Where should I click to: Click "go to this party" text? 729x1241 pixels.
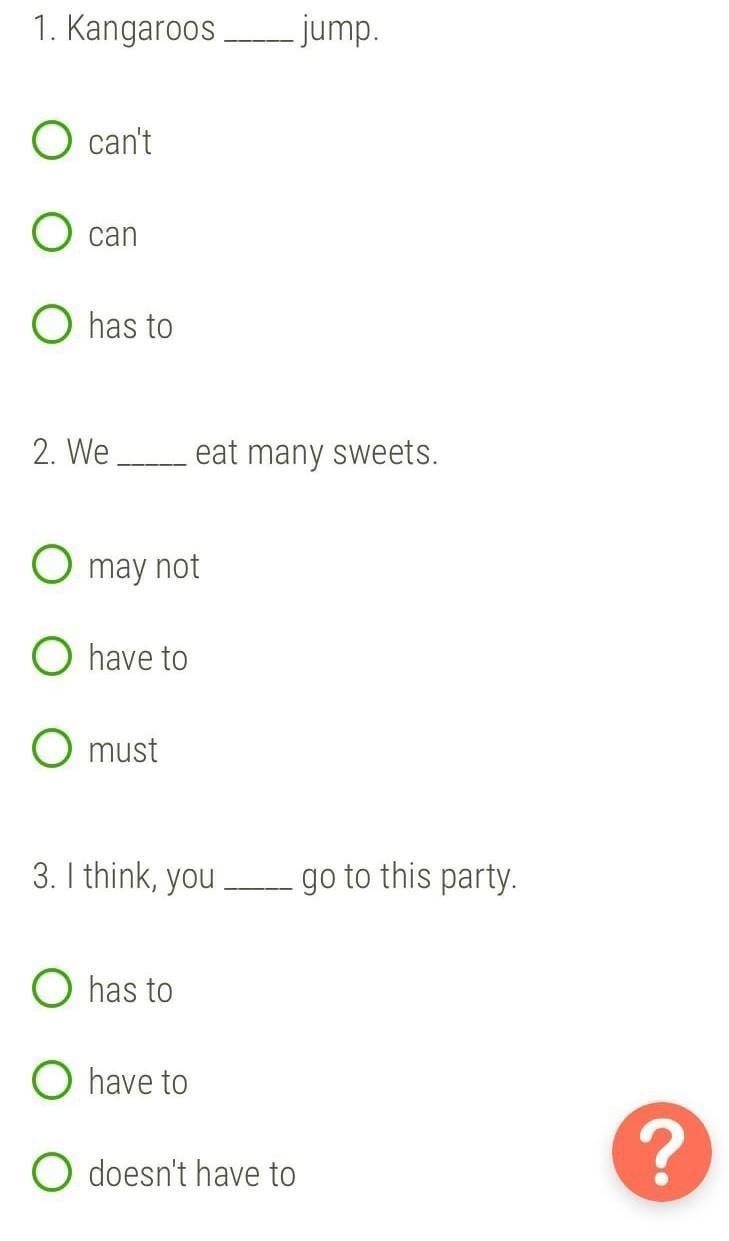[409, 878]
